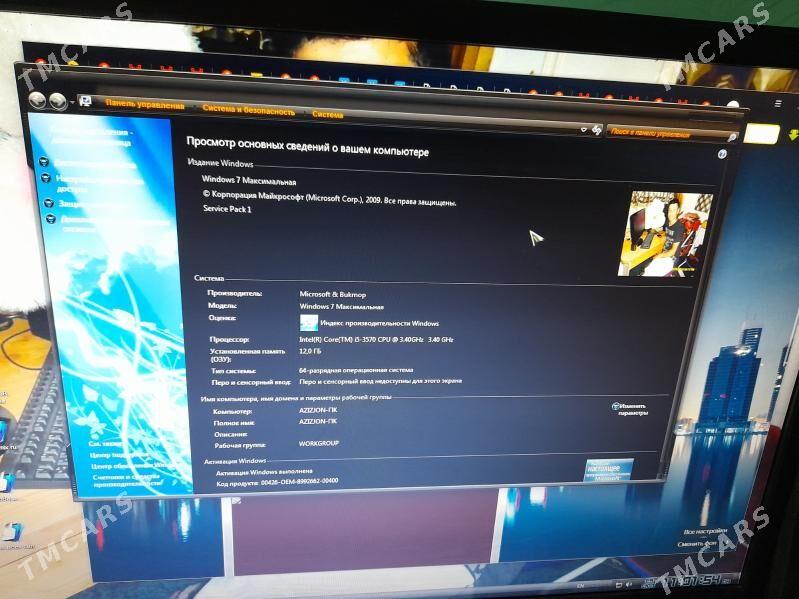Select 'Панель управления' breadcrumb
Screen dimensions: 799x599
coord(145,106)
